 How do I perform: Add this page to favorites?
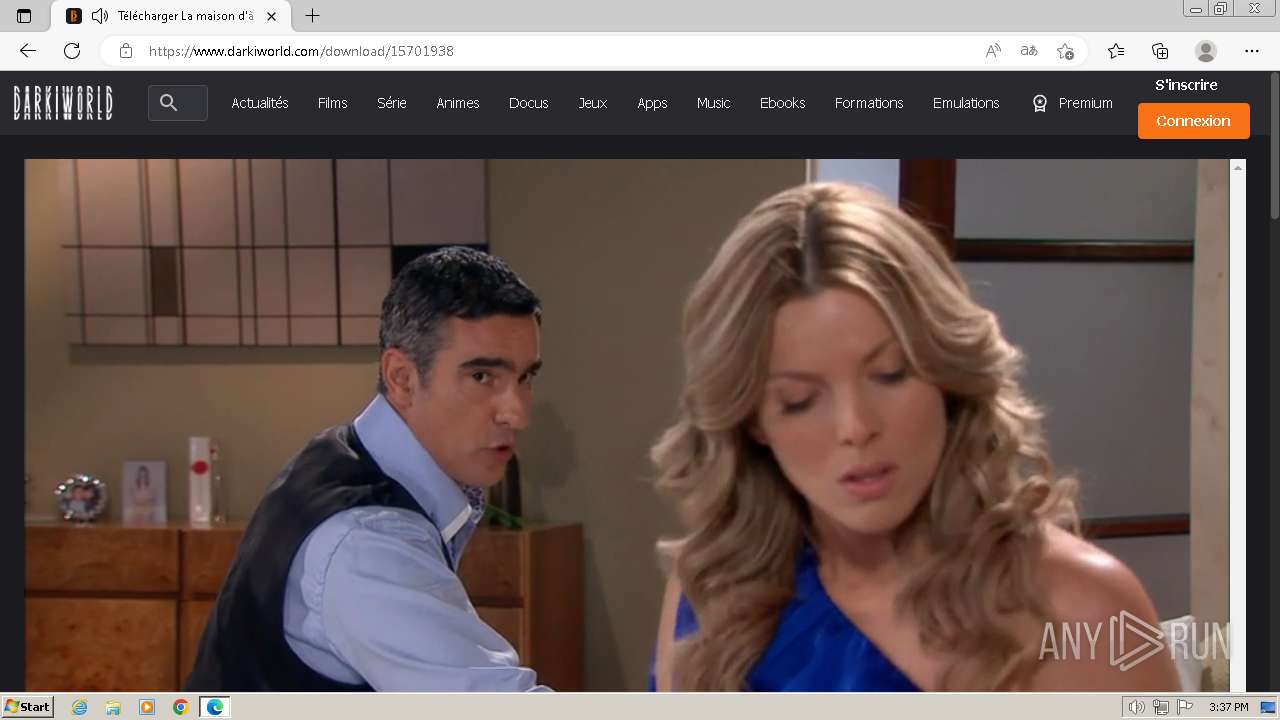pyautogui.click(x=1065, y=51)
